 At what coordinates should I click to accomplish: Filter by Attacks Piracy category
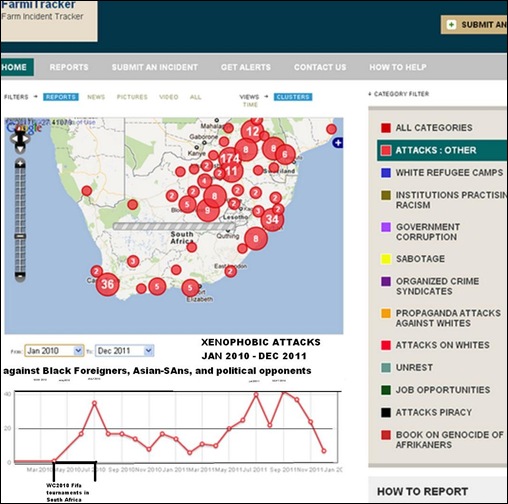click(x=427, y=412)
